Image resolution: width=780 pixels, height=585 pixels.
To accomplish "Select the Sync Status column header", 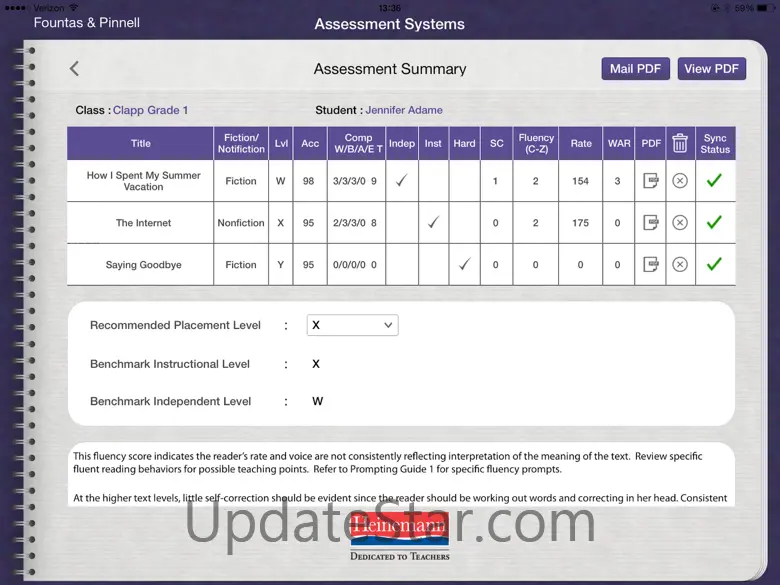I will tap(715, 143).
